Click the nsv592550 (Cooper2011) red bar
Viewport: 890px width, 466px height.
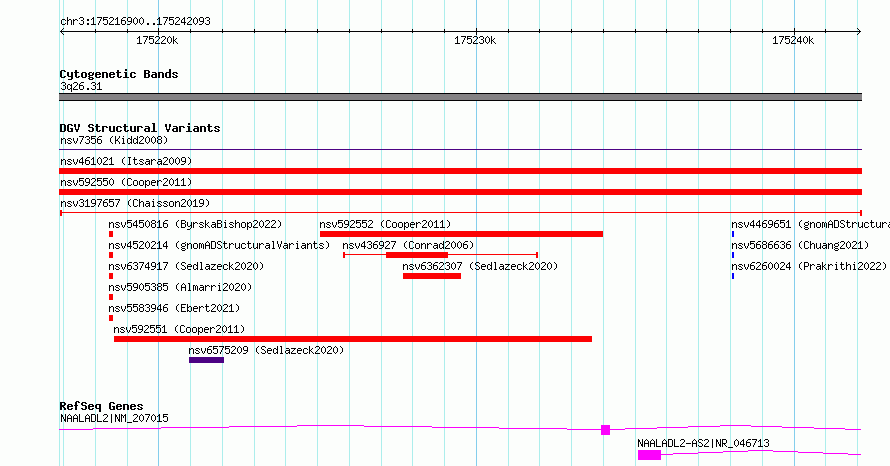460,192
